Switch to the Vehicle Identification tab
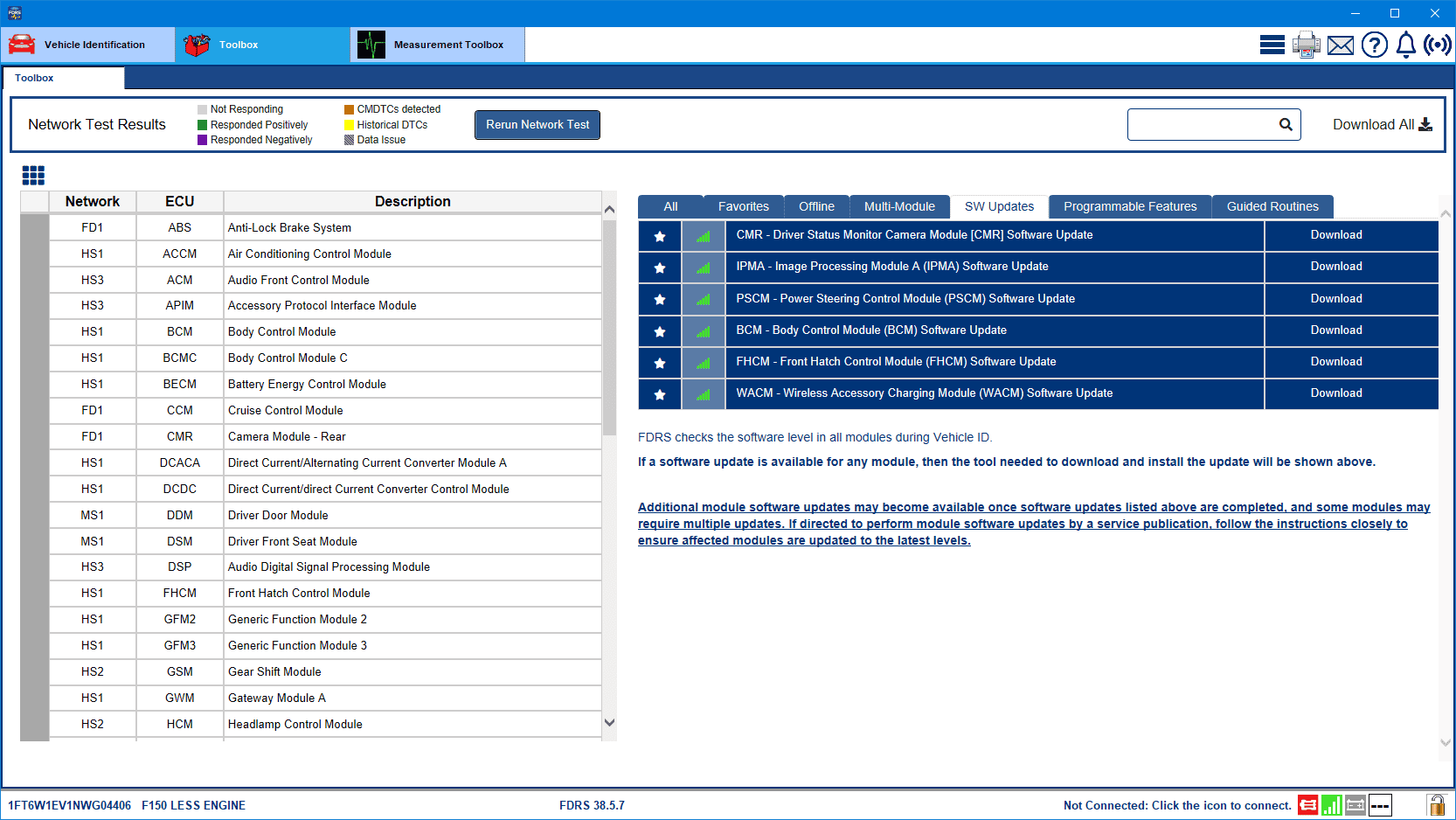 pos(87,45)
